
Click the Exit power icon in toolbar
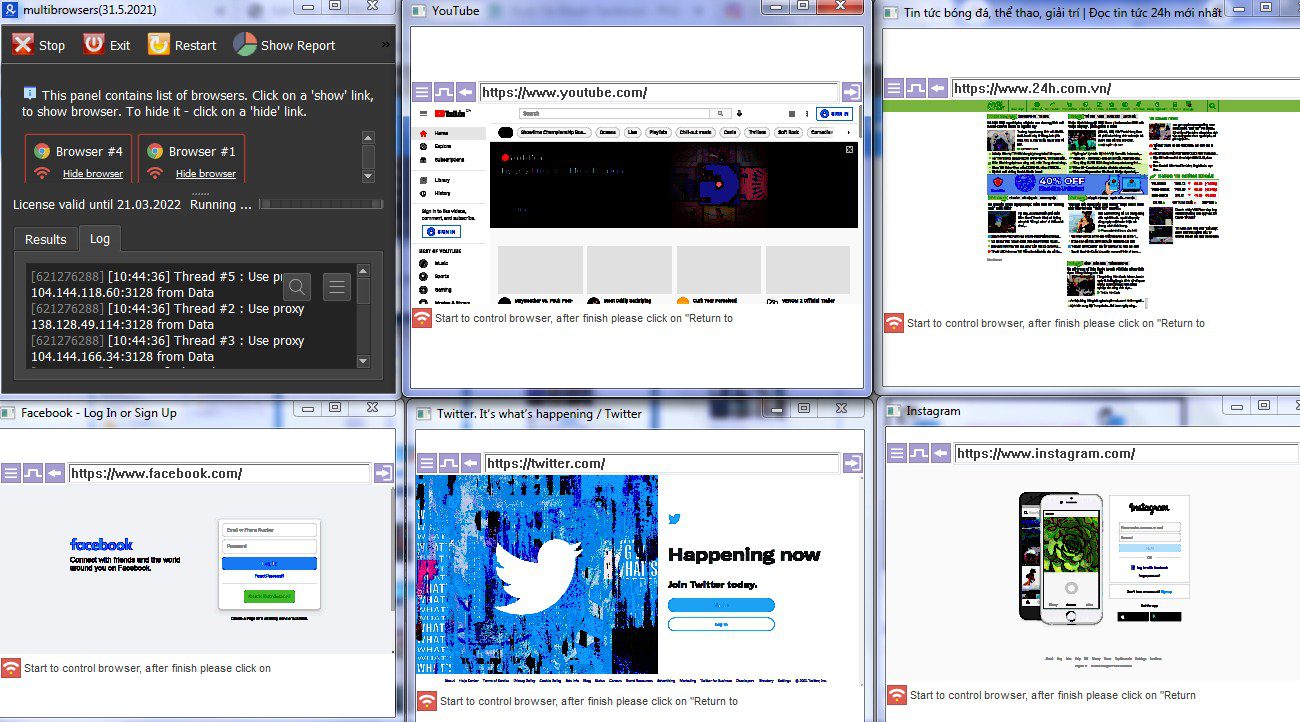(x=93, y=45)
